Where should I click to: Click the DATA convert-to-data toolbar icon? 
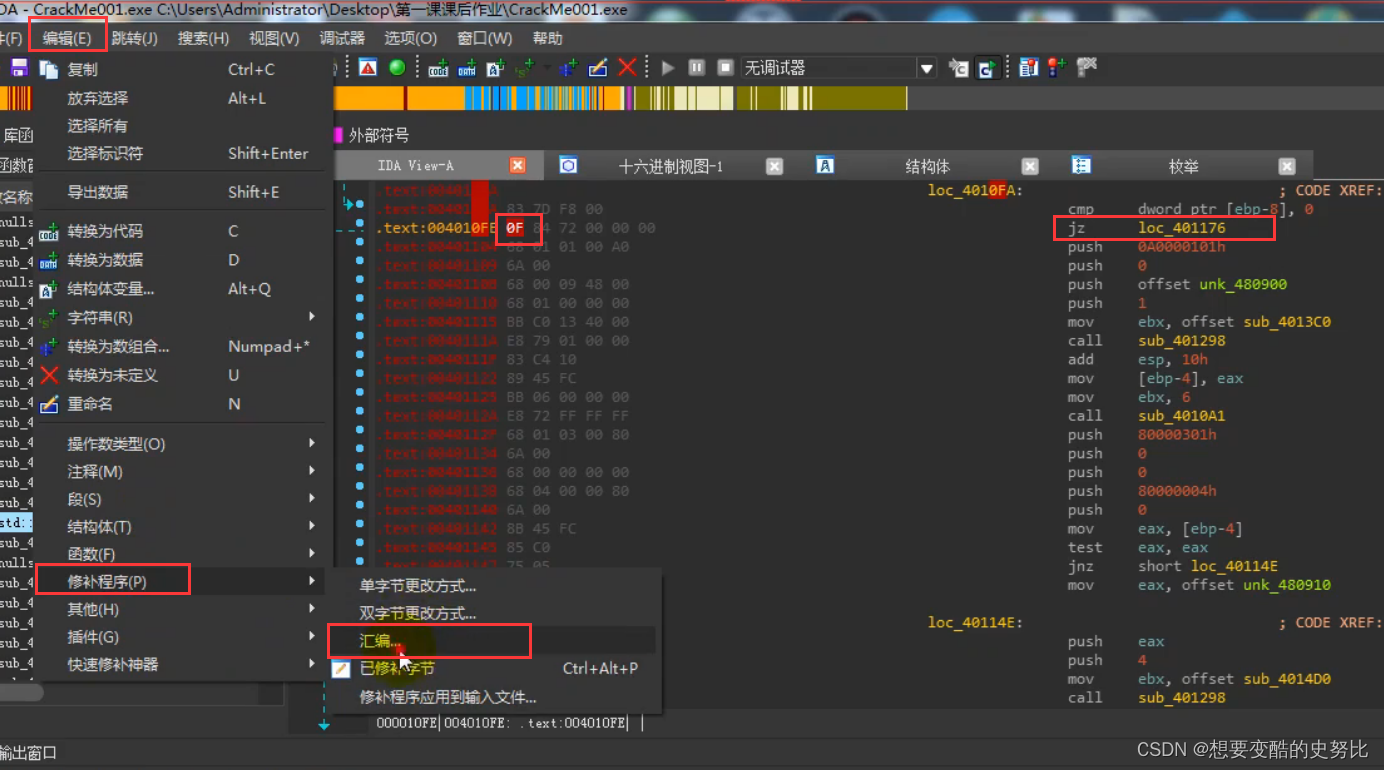click(x=467, y=68)
